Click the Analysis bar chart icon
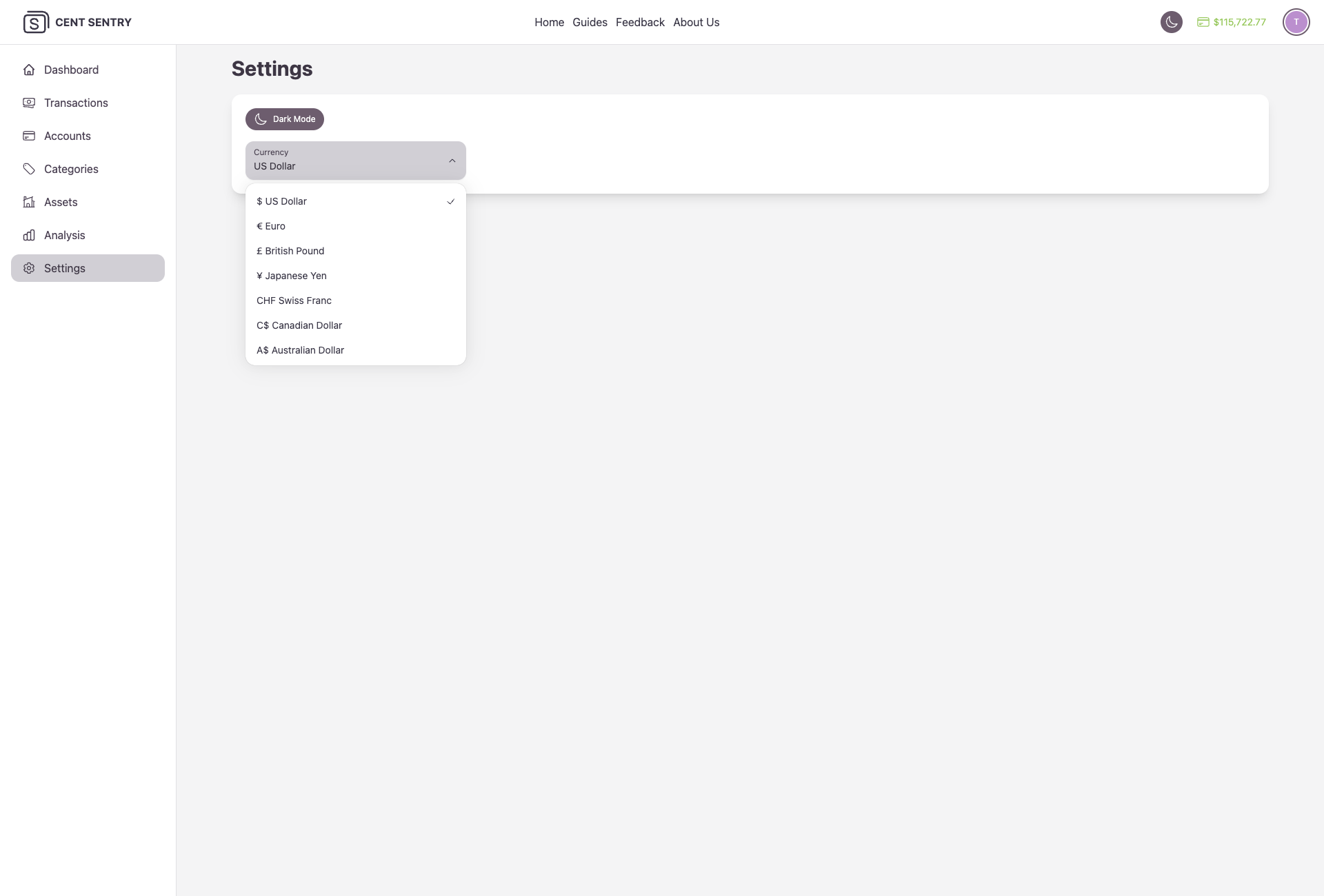Image resolution: width=1324 pixels, height=896 pixels. (29, 235)
